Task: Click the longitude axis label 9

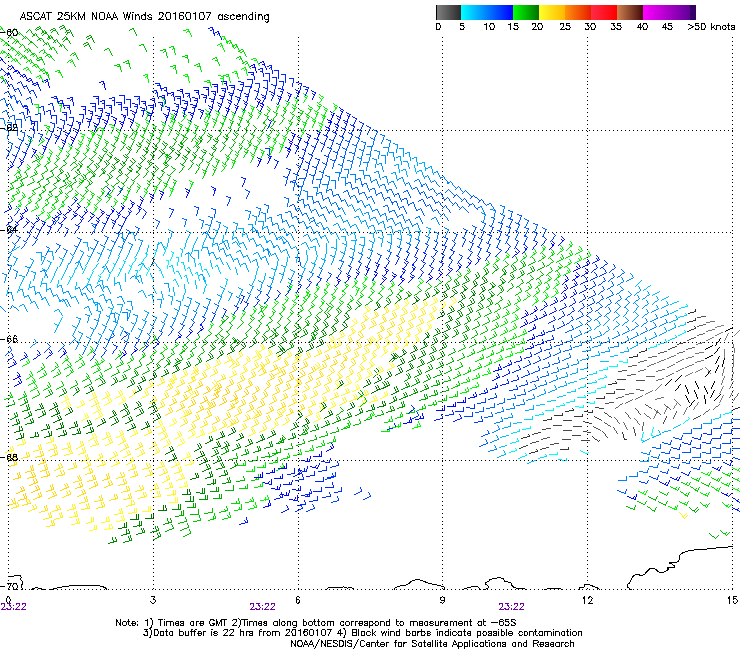Action: 442,600
